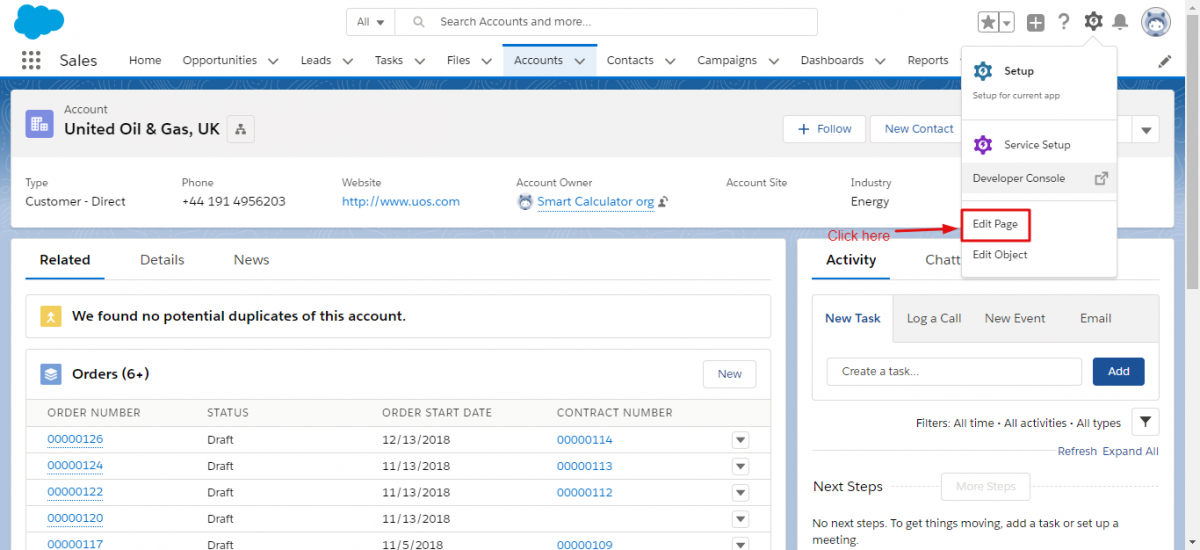Click the Account building icon

(x=40, y=124)
